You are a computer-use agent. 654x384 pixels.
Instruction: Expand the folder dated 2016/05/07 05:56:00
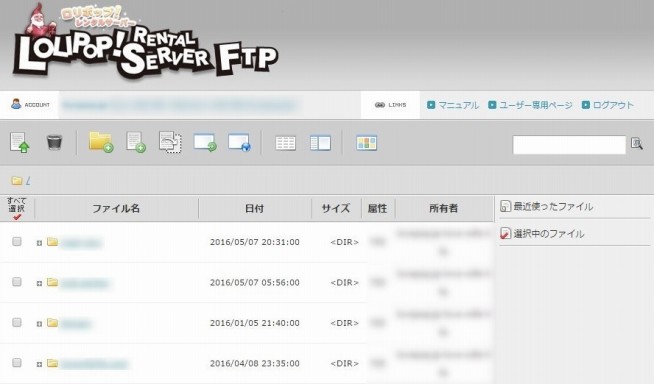coord(39,283)
